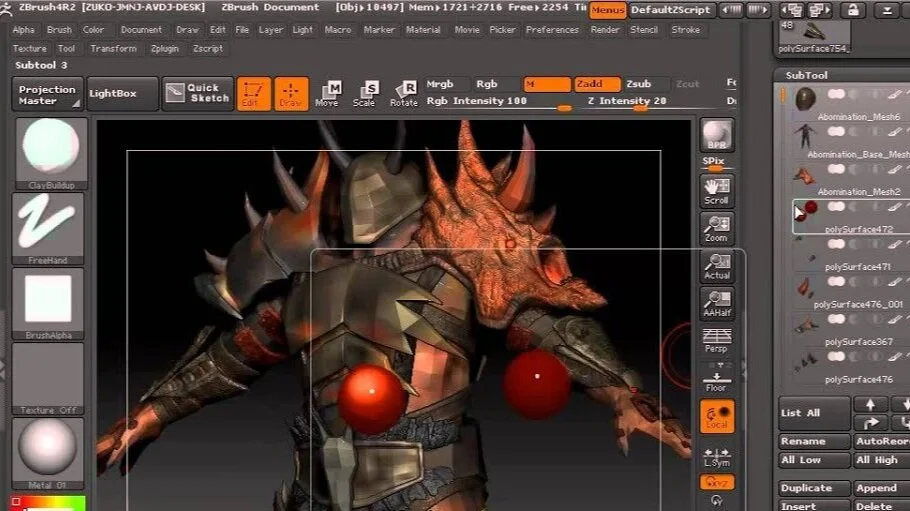Render with the BPR button
Image resolution: width=910 pixels, height=511 pixels.
click(x=717, y=135)
